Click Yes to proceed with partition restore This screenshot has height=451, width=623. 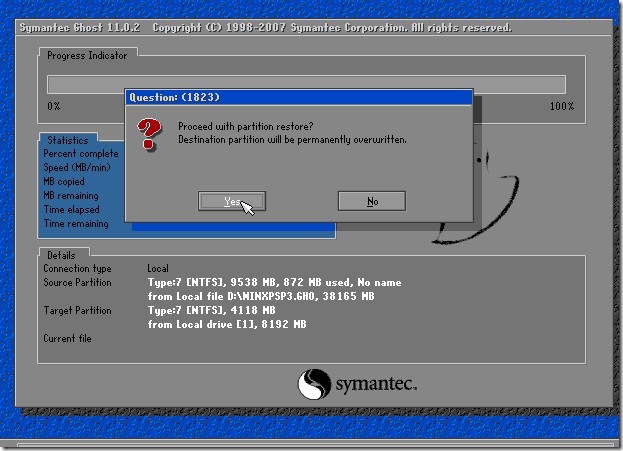[232, 201]
